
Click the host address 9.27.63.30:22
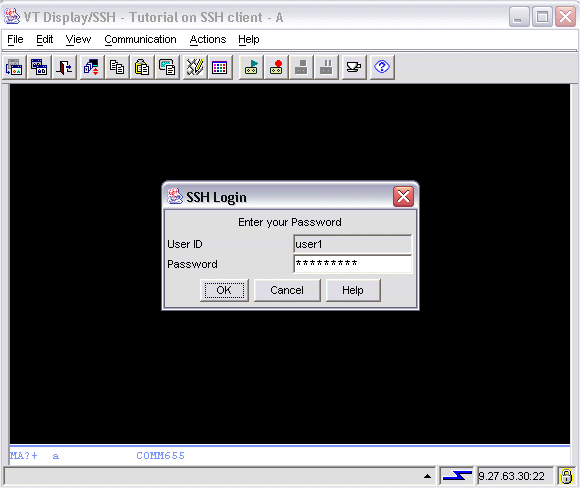[x=512, y=476]
